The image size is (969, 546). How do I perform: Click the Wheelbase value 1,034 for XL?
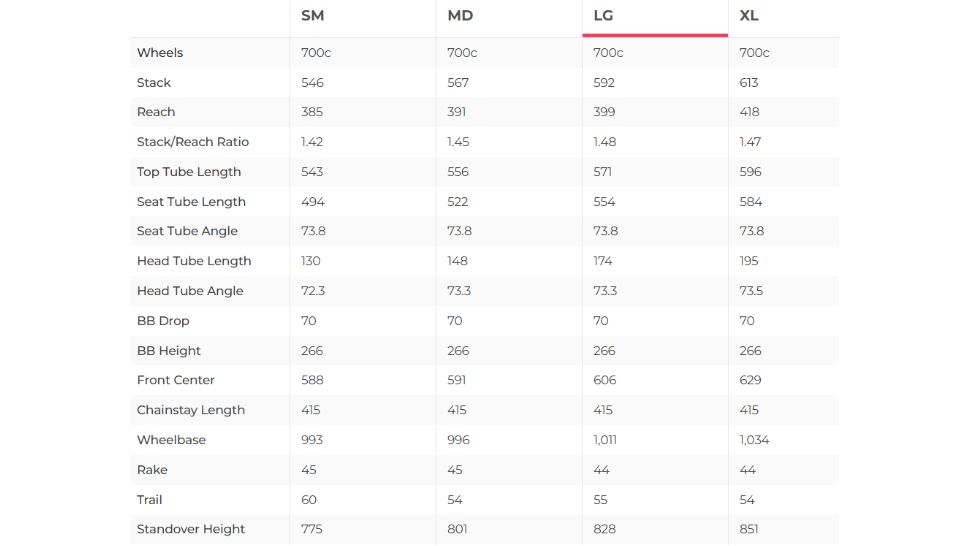coord(755,440)
